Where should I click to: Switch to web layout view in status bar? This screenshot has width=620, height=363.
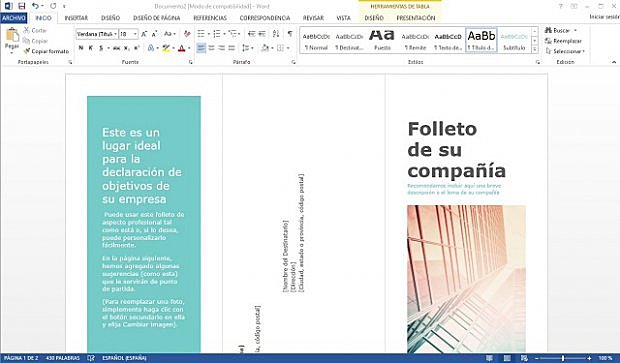(x=524, y=358)
